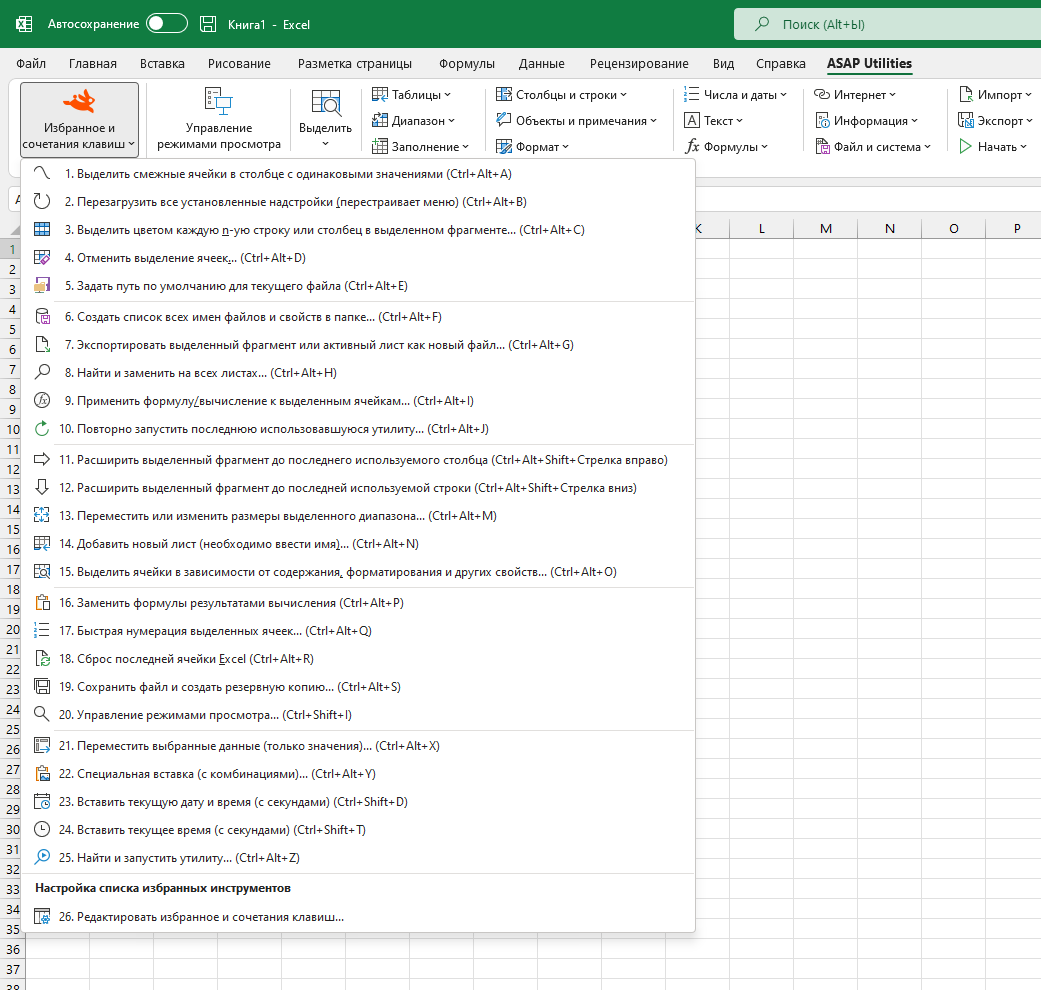Click the numbering list icon of item 17
This screenshot has height=990, width=1041.
coord(42,630)
